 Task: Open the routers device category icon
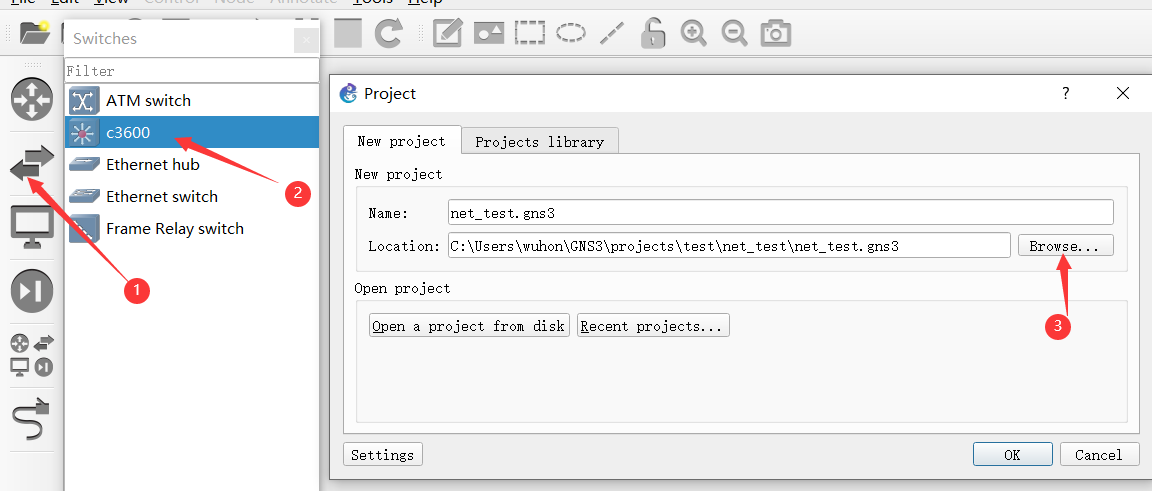pyautogui.click(x=32, y=98)
